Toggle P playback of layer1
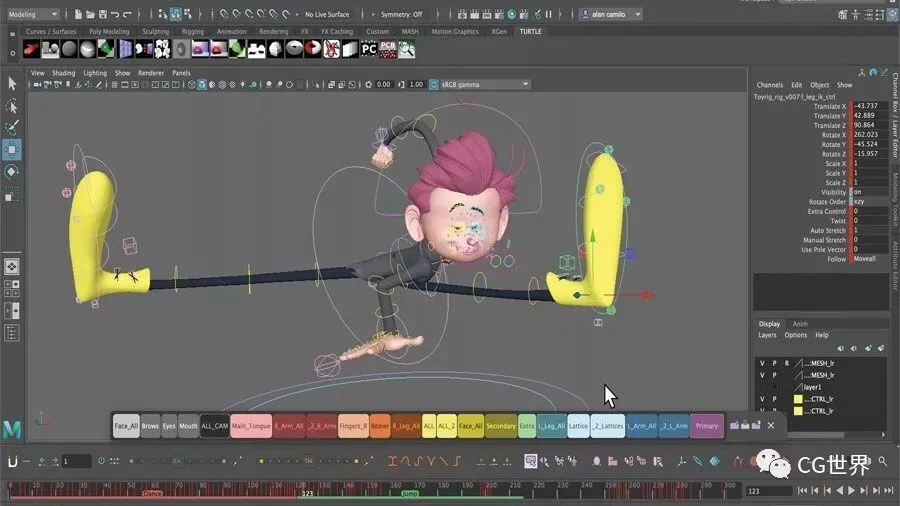The width and height of the screenshot is (900, 506). (x=774, y=387)
